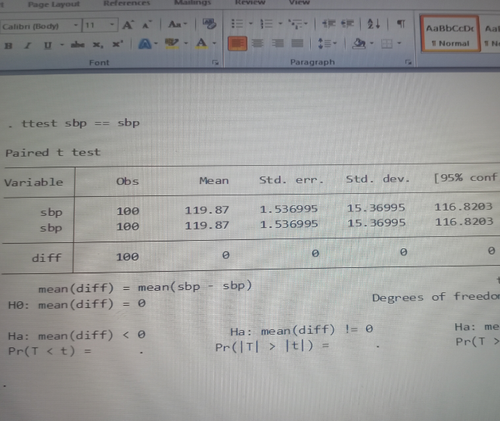Click the Shrink Font button
This screenshot has width=500, height=421.
pos(146,25)
